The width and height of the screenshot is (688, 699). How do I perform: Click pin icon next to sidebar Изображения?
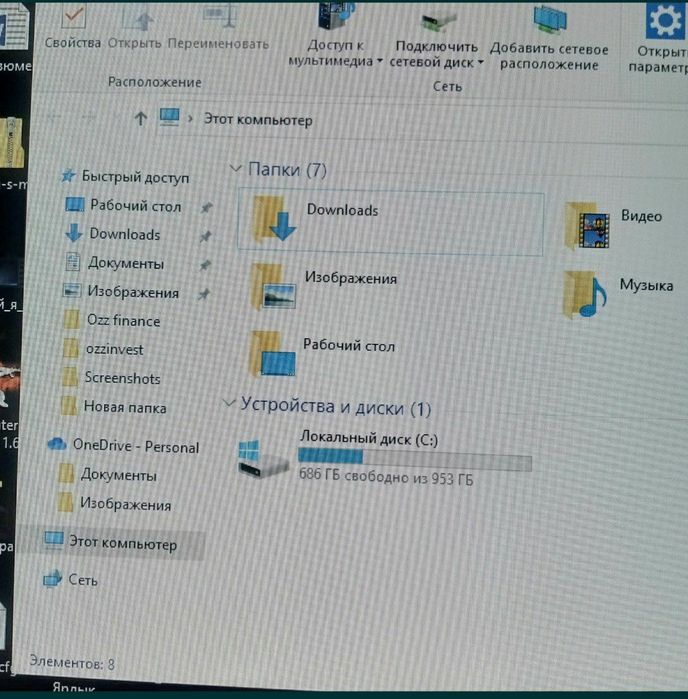(x=203, y=294)
